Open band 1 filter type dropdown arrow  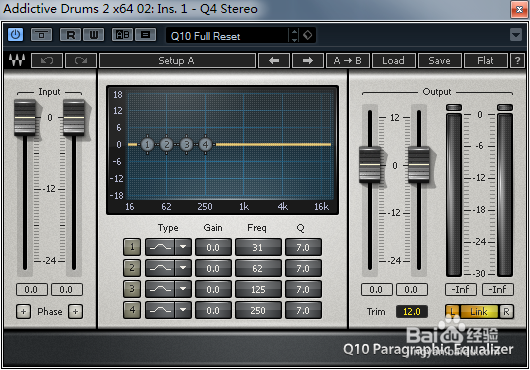pyautogui.click(x=183, y=247)
